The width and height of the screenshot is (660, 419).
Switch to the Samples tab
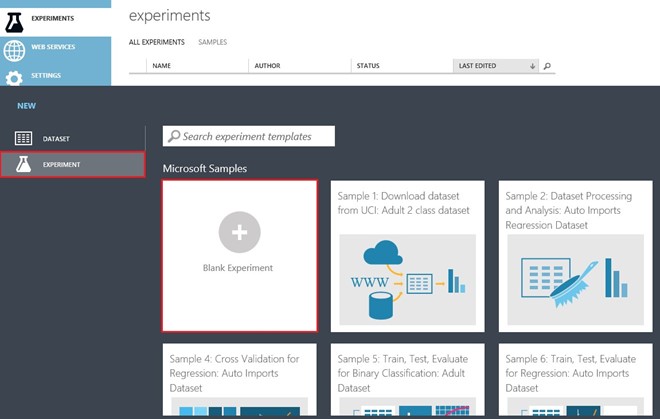pyautogui.click(x=213, y=42)
